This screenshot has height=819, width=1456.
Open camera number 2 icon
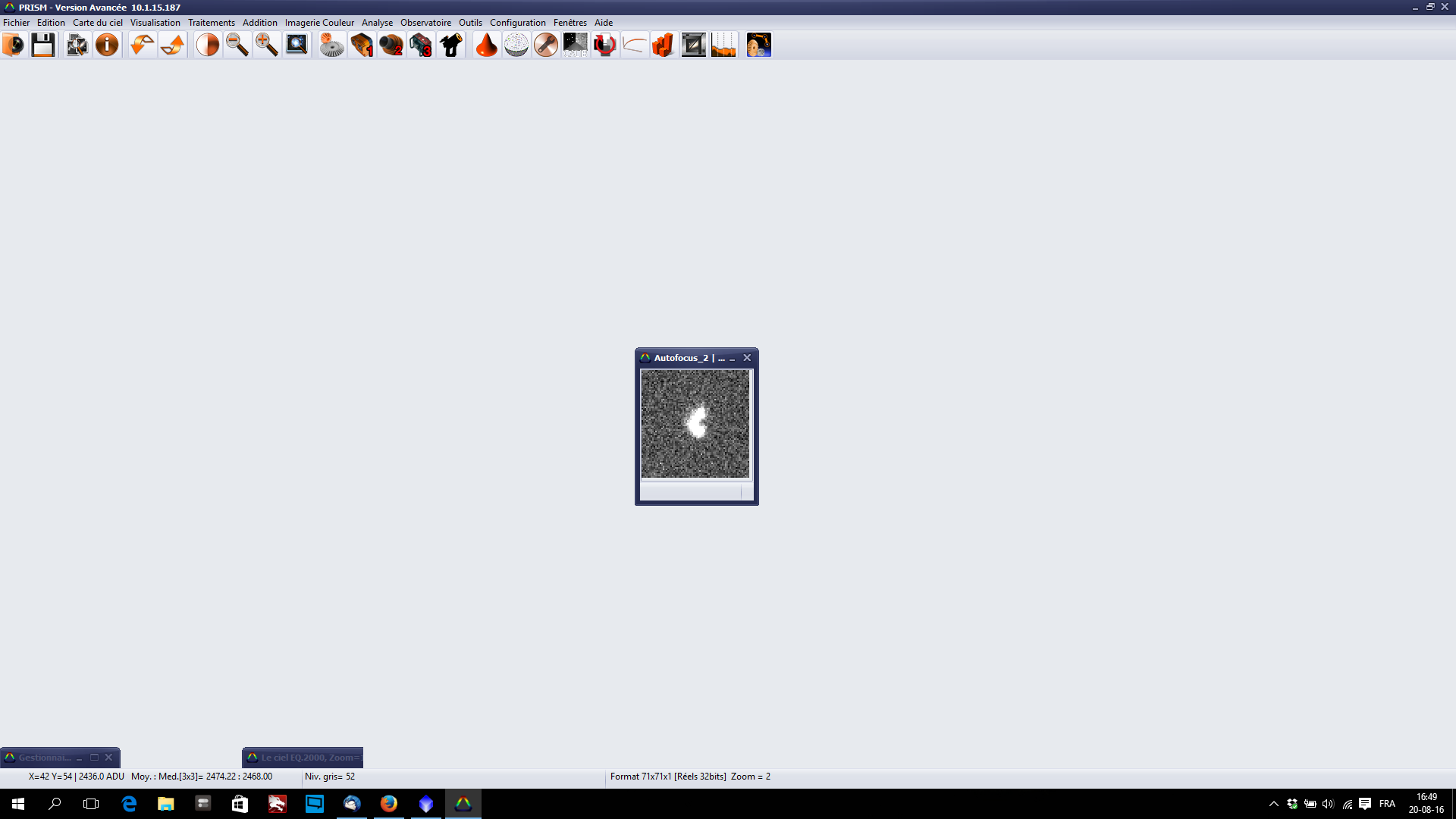(391, 45)
